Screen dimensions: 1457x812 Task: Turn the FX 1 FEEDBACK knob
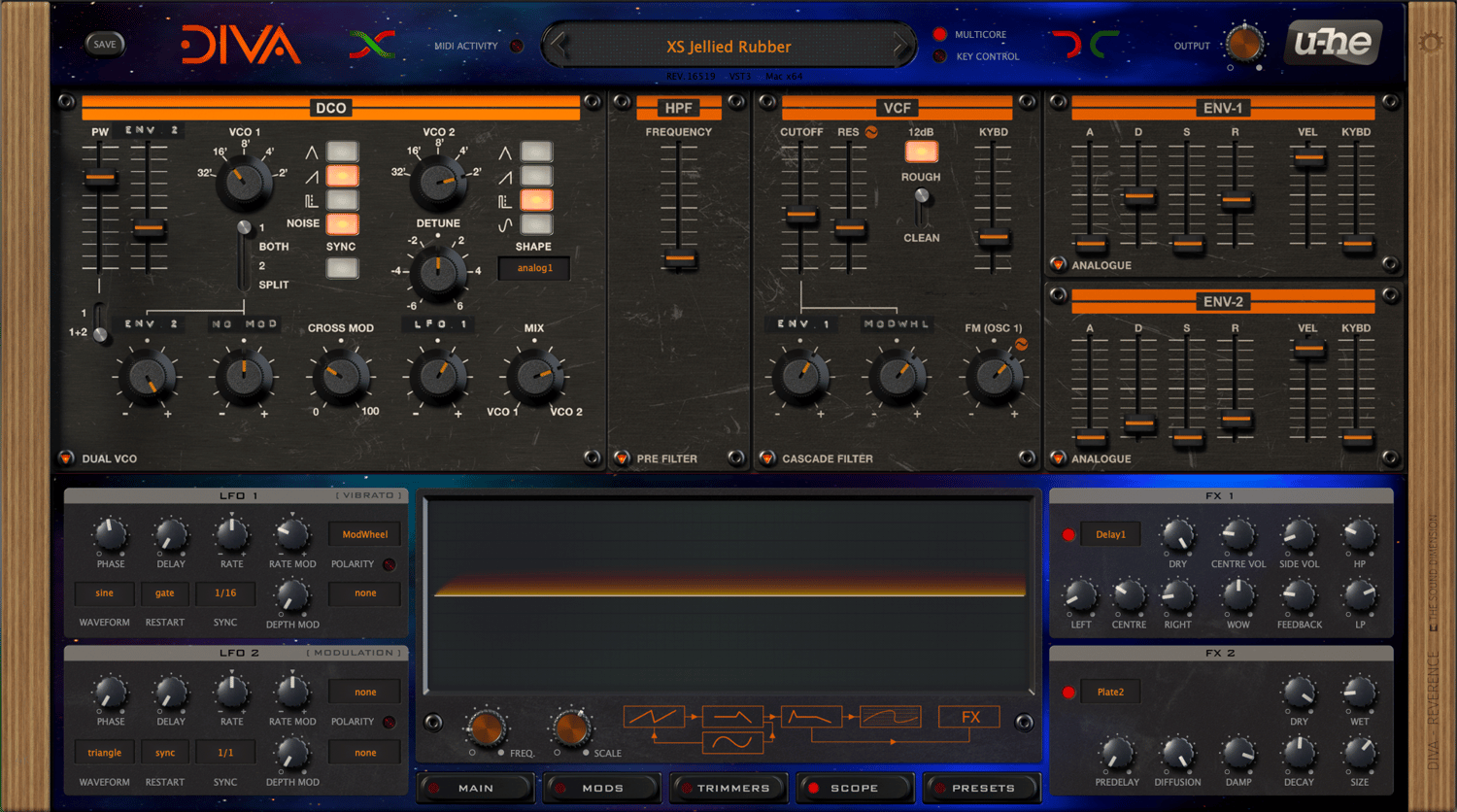1299,594
